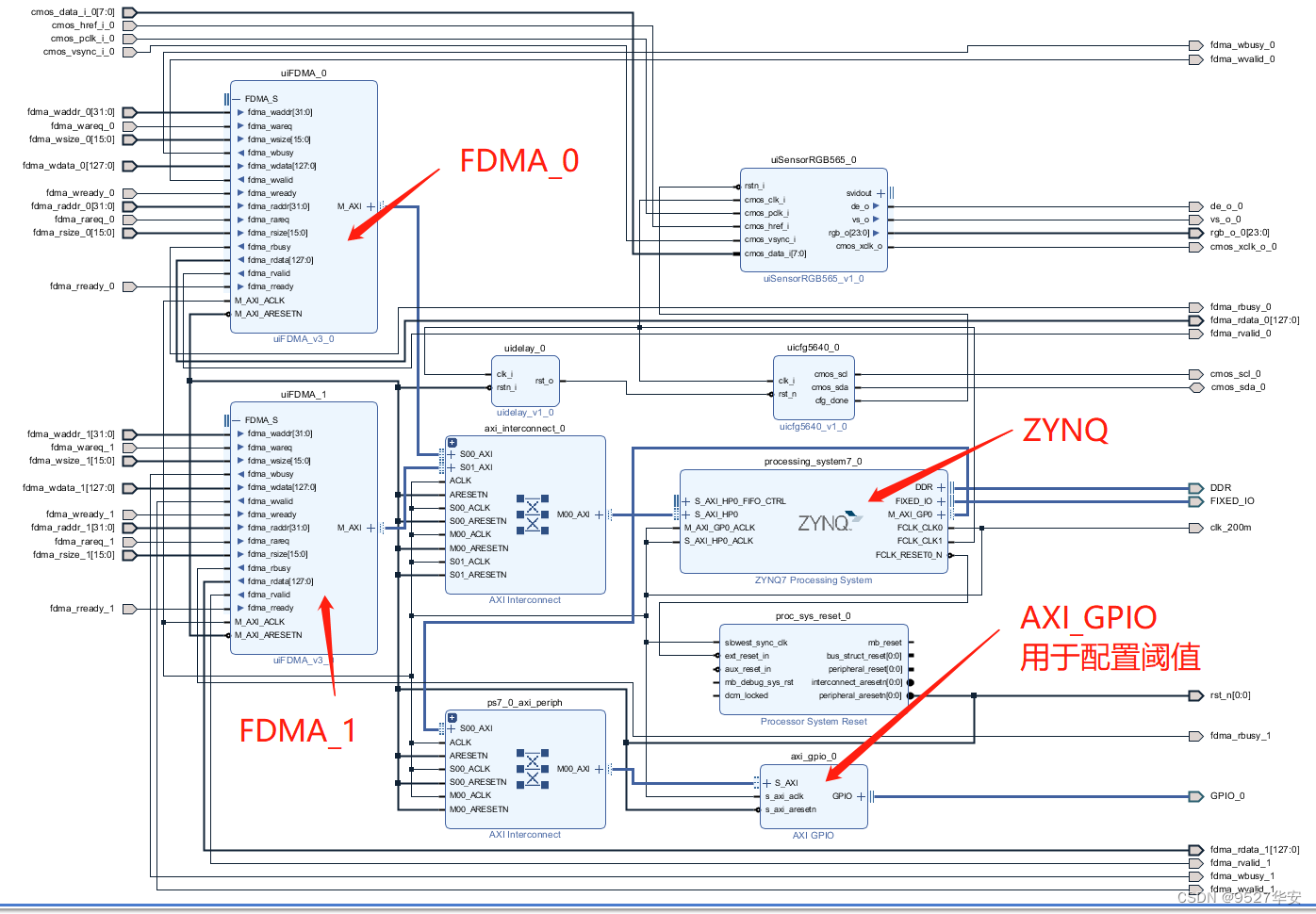Screen dimensions: 1316x914
Task: Click the dcm_locked pin label
Action: (747, 695)
